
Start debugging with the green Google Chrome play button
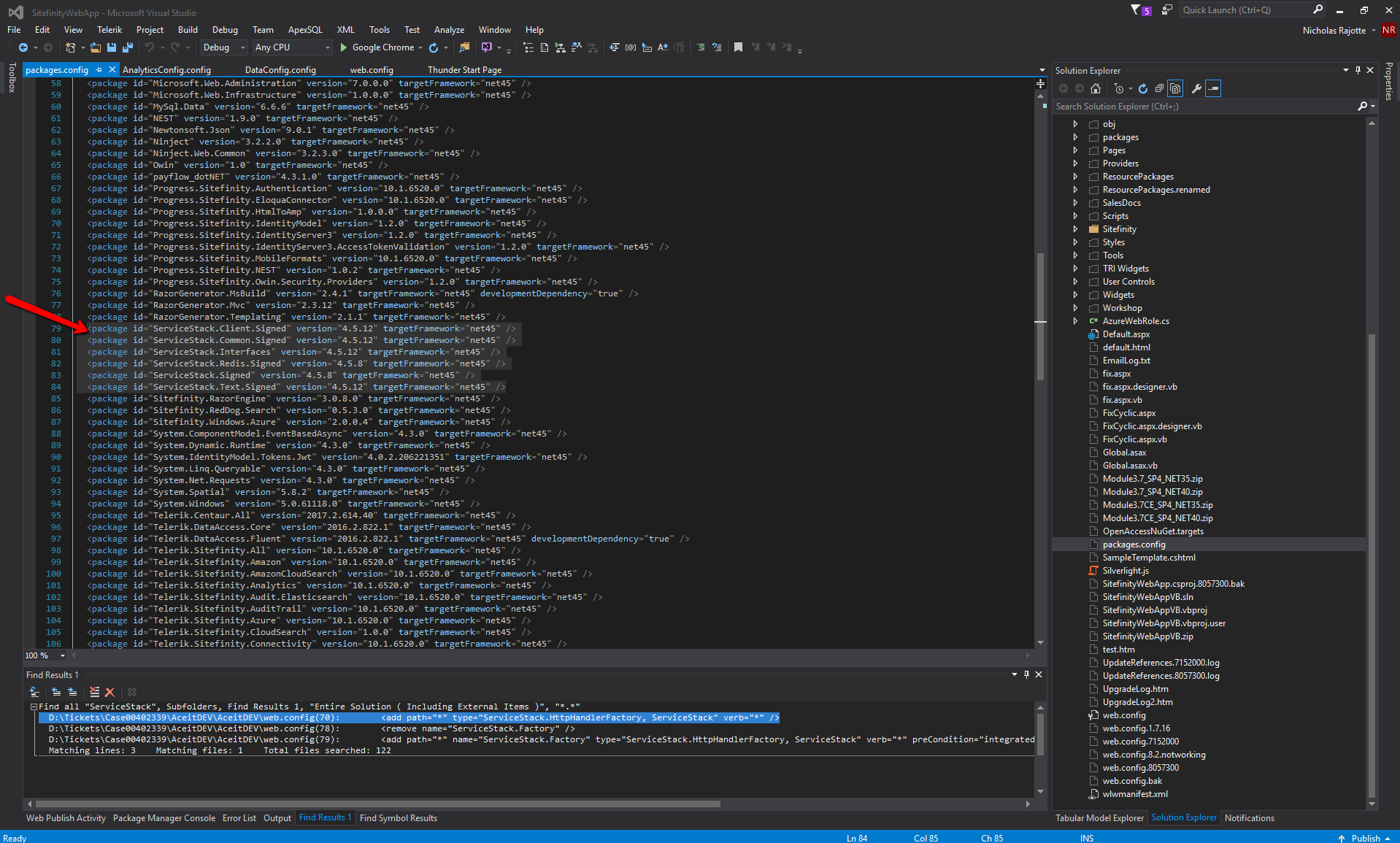click(343, 47)
